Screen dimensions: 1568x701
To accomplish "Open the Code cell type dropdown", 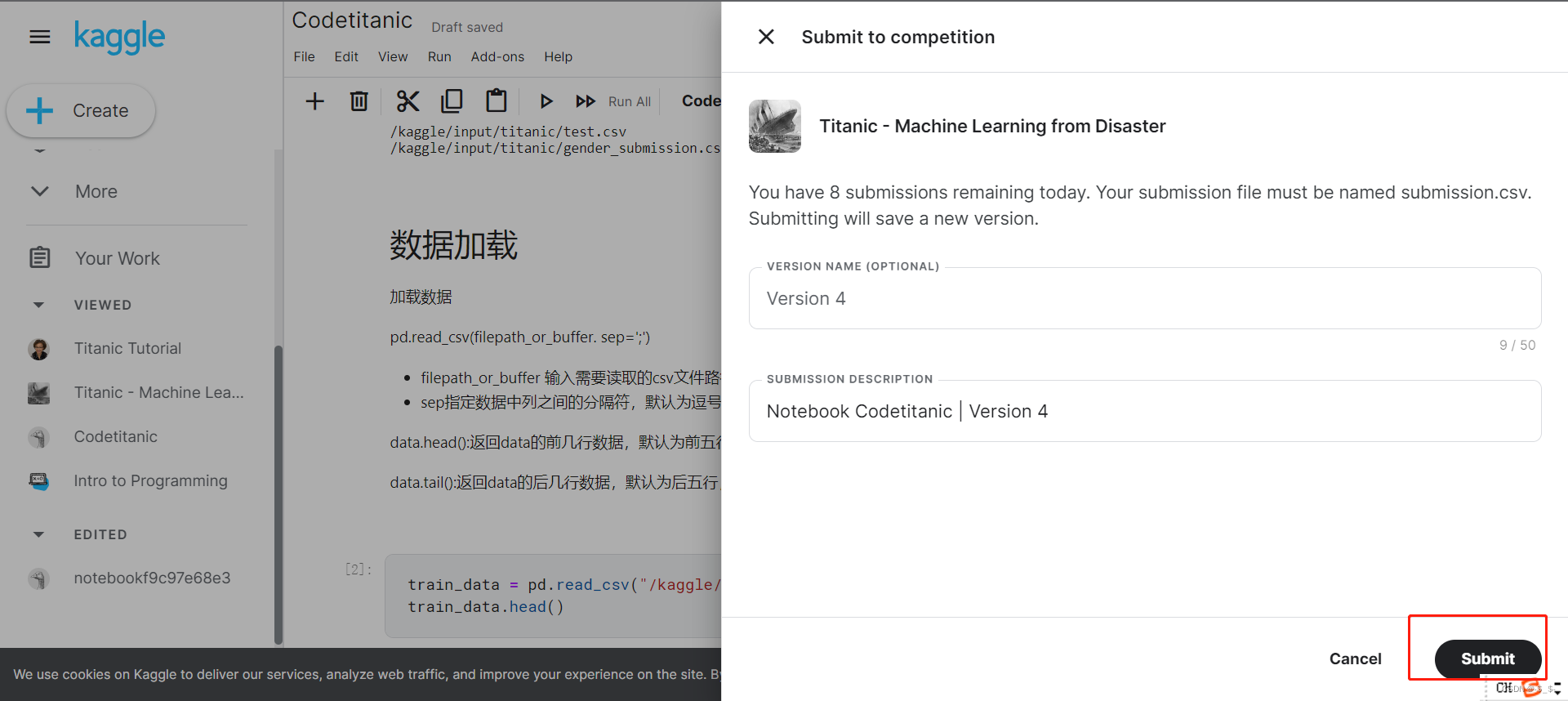I will pyautogui.click(x=701, y=100).
